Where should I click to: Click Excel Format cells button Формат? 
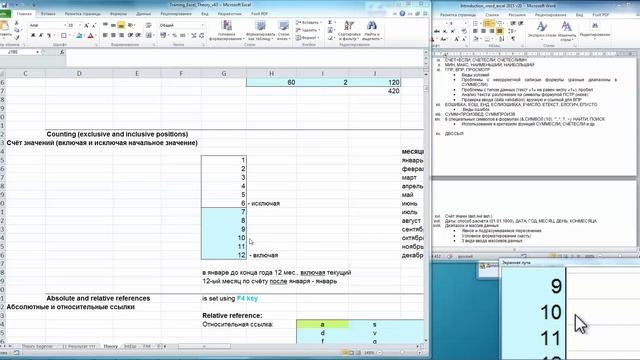coord(307,38)
